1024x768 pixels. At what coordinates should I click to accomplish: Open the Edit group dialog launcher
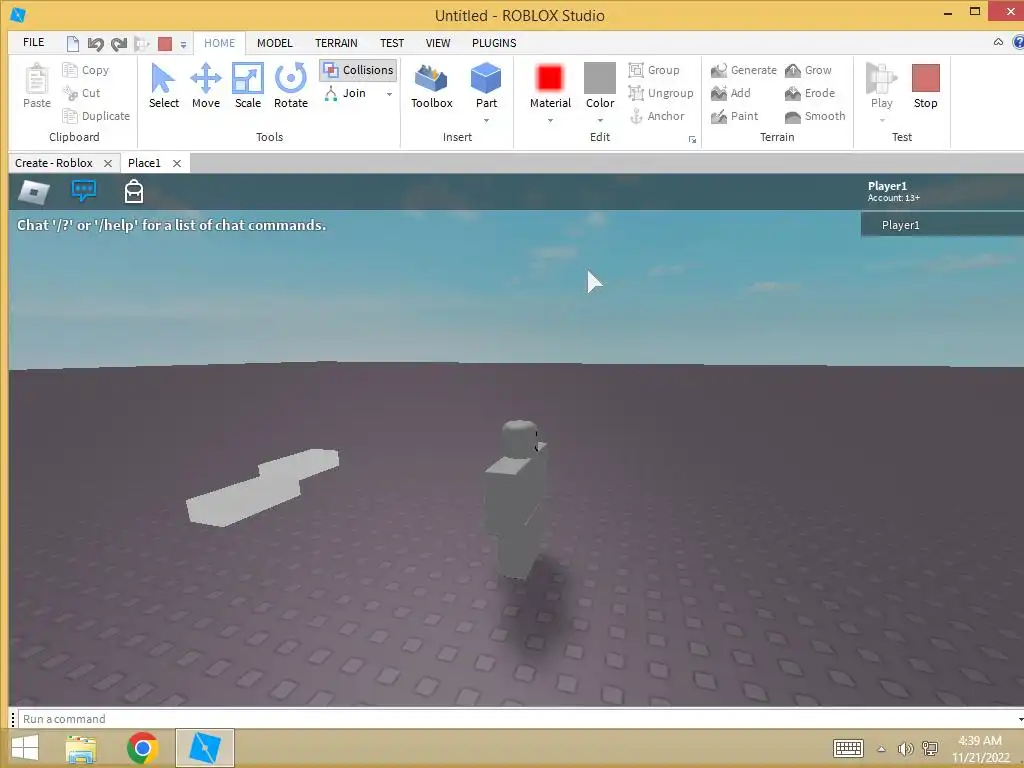click(692, 139)
